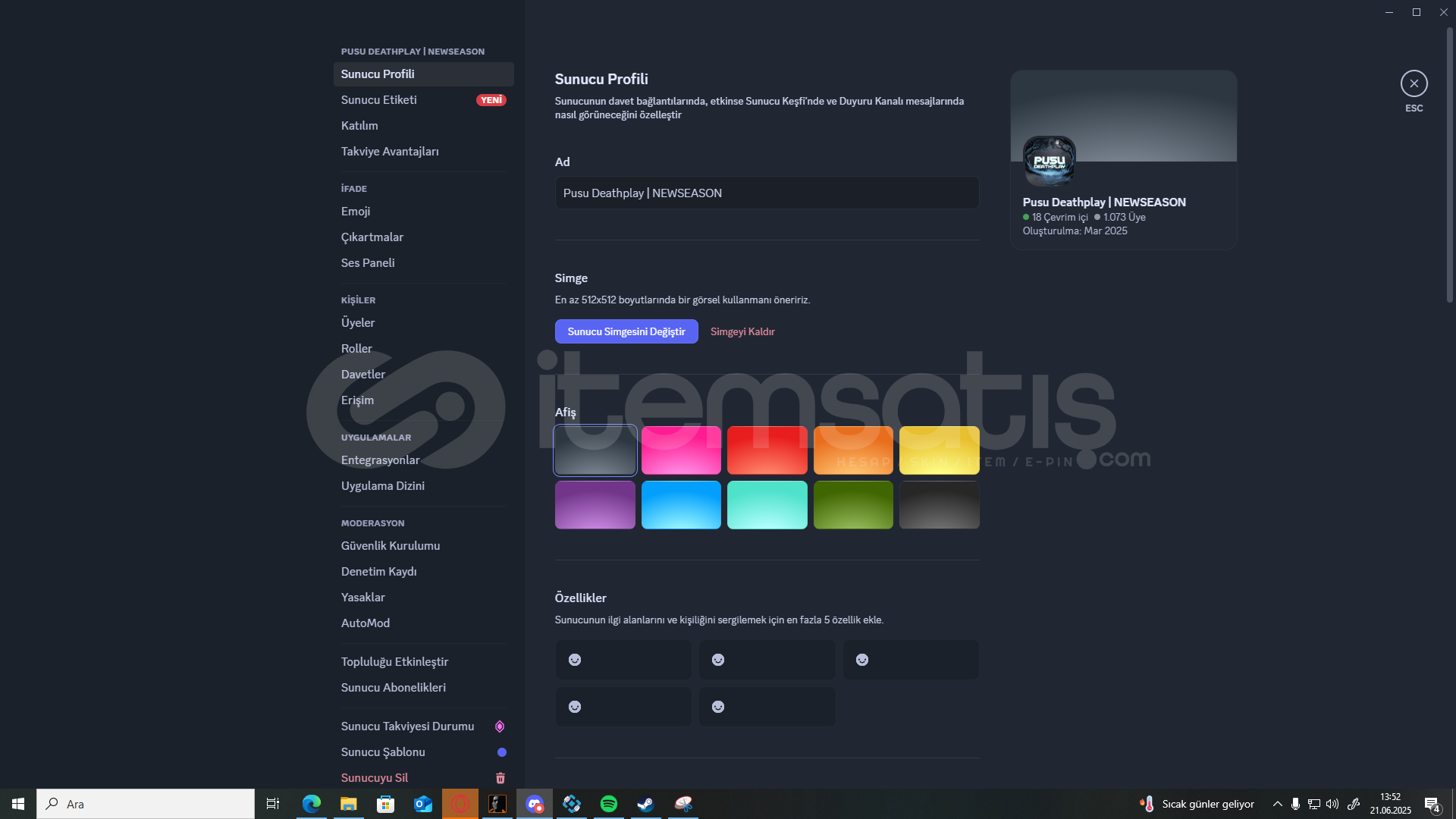The height and width of the screenshot is (819, 1456).
Task: Open Güvenlik Kurulumu settings
Action: point(423,546)
